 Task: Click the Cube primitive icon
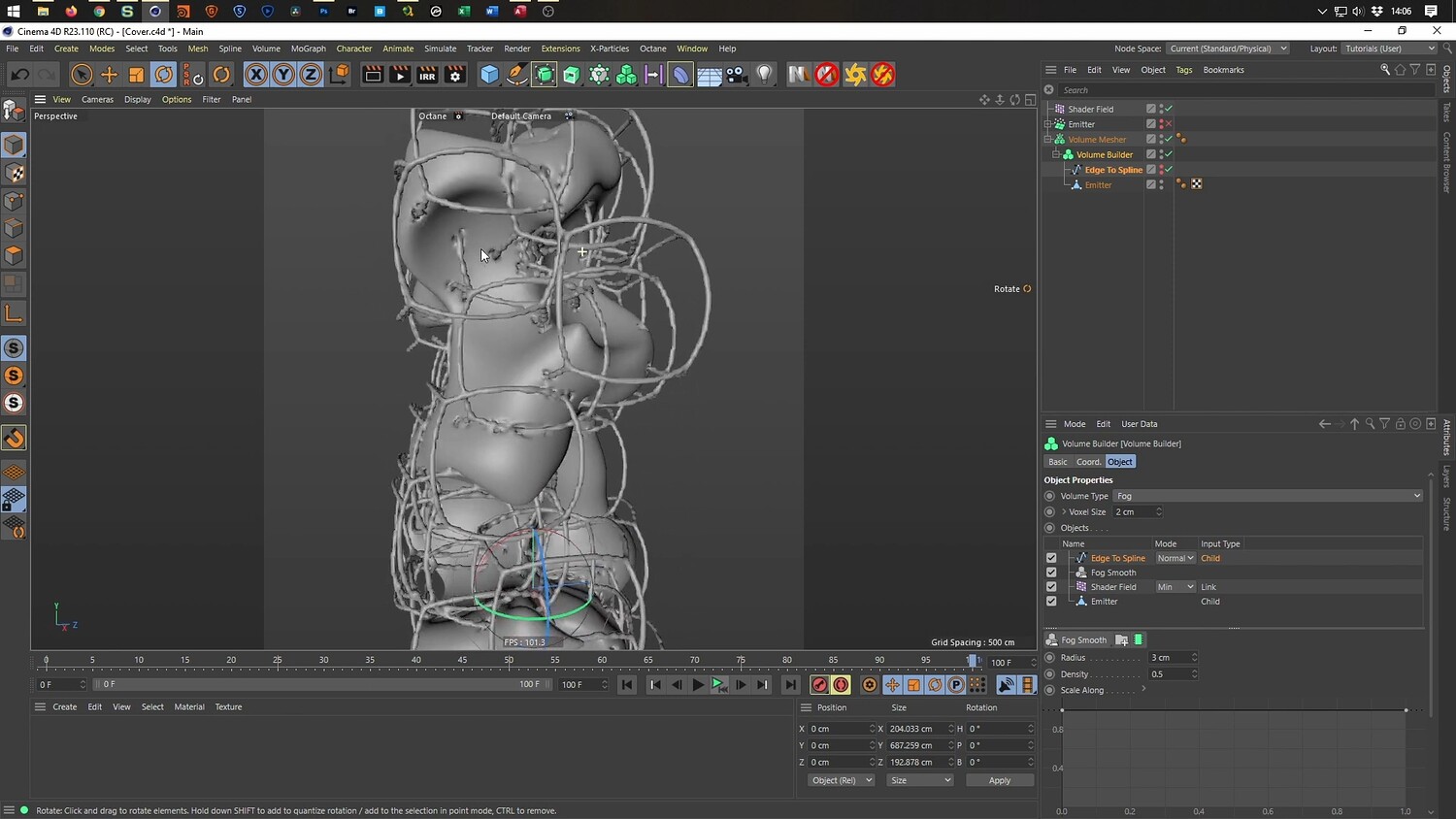(x=489, y=75)
